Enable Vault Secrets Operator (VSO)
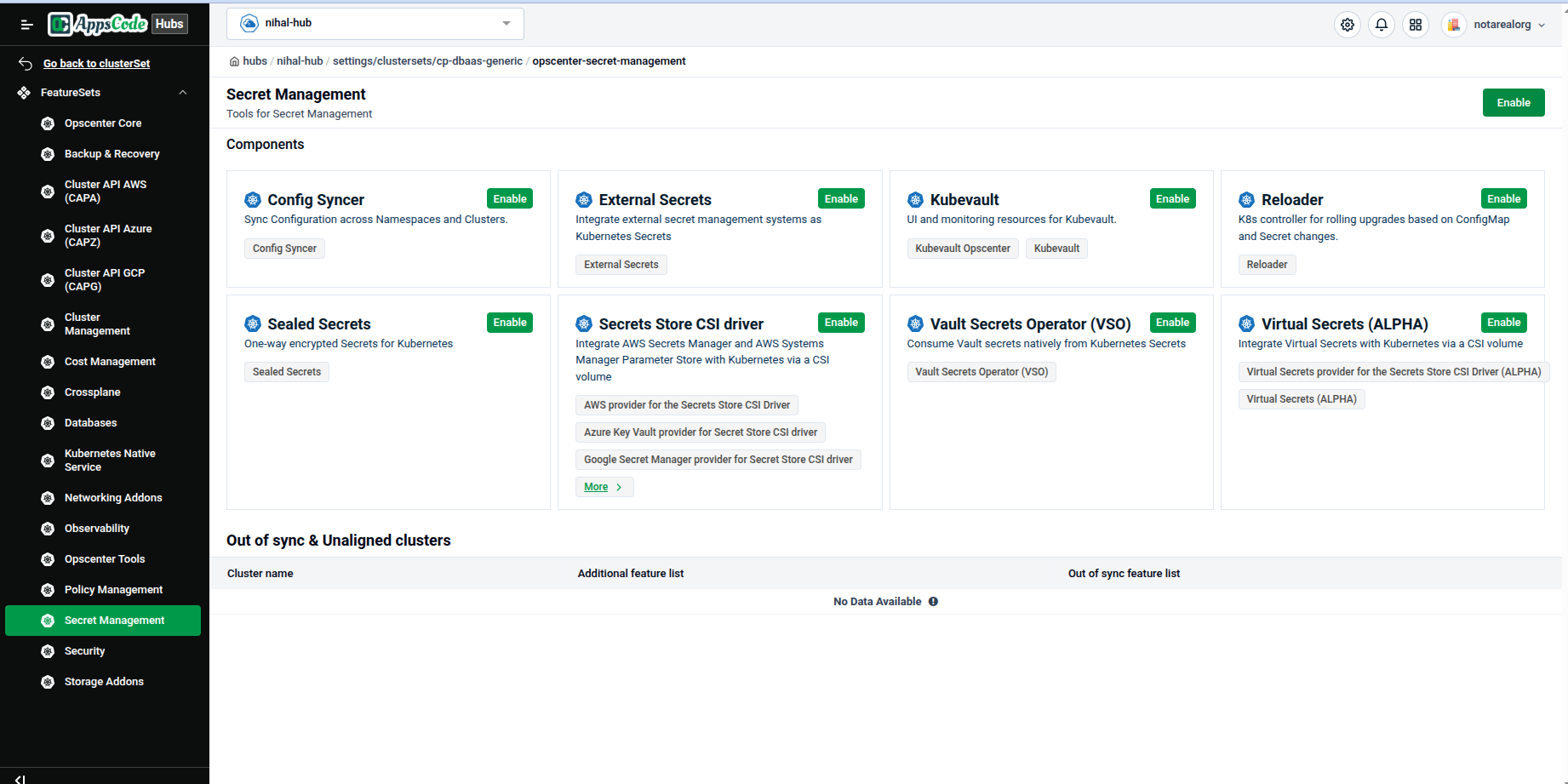The image size is (1568, 784). [1172, 323]
